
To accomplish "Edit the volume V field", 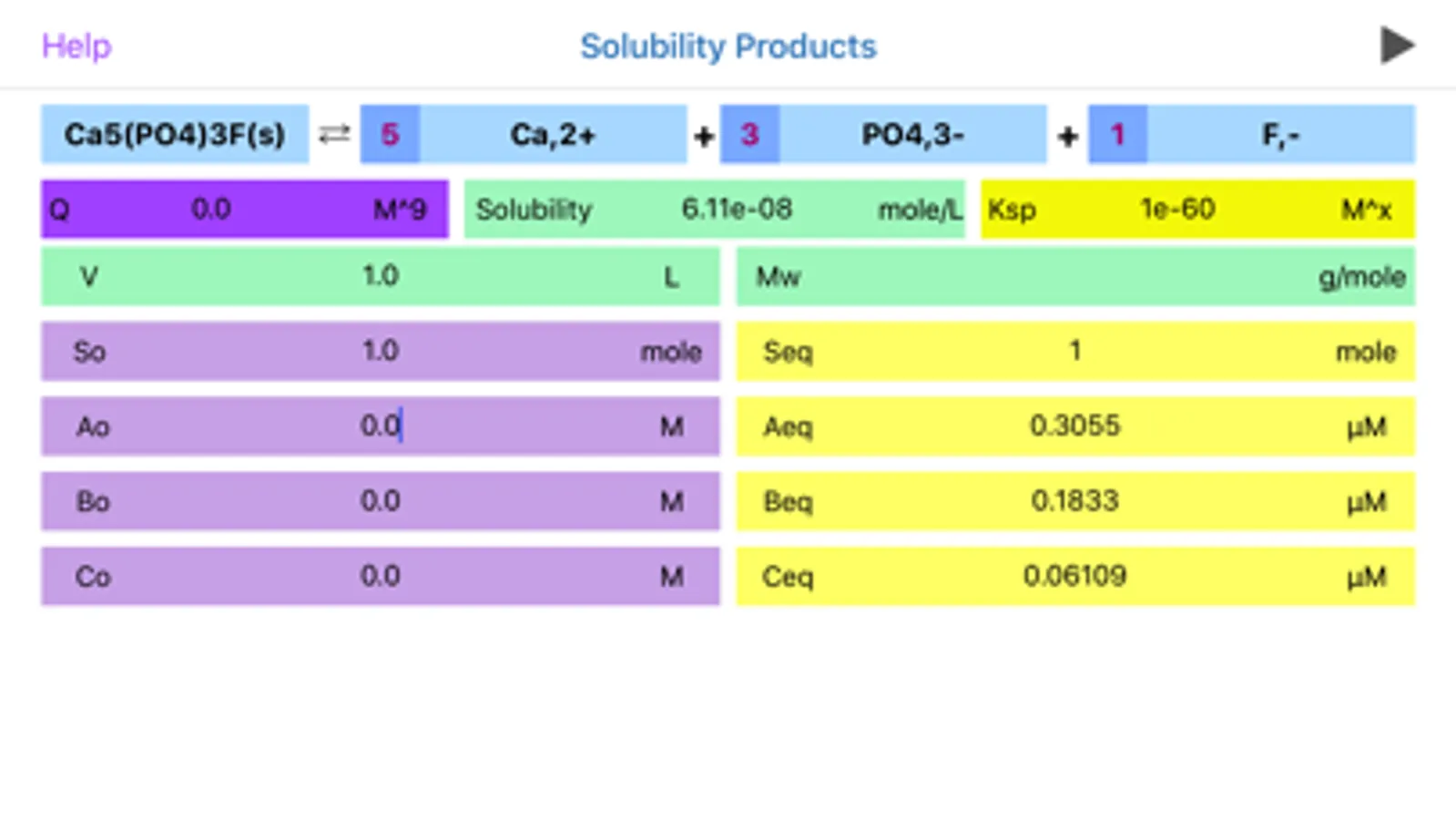I will pos(380,276).
